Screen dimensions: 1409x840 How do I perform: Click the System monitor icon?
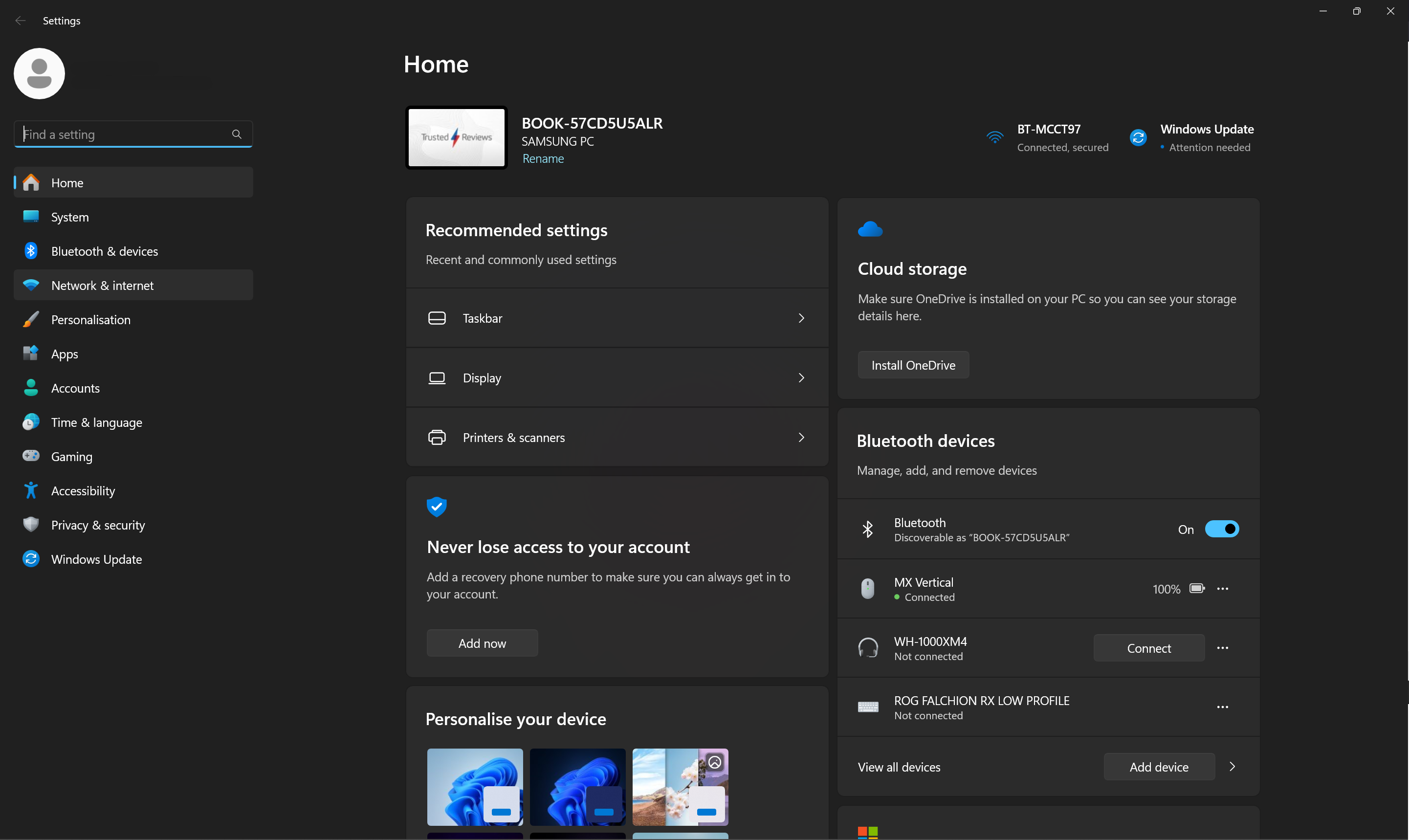(31, 217)
